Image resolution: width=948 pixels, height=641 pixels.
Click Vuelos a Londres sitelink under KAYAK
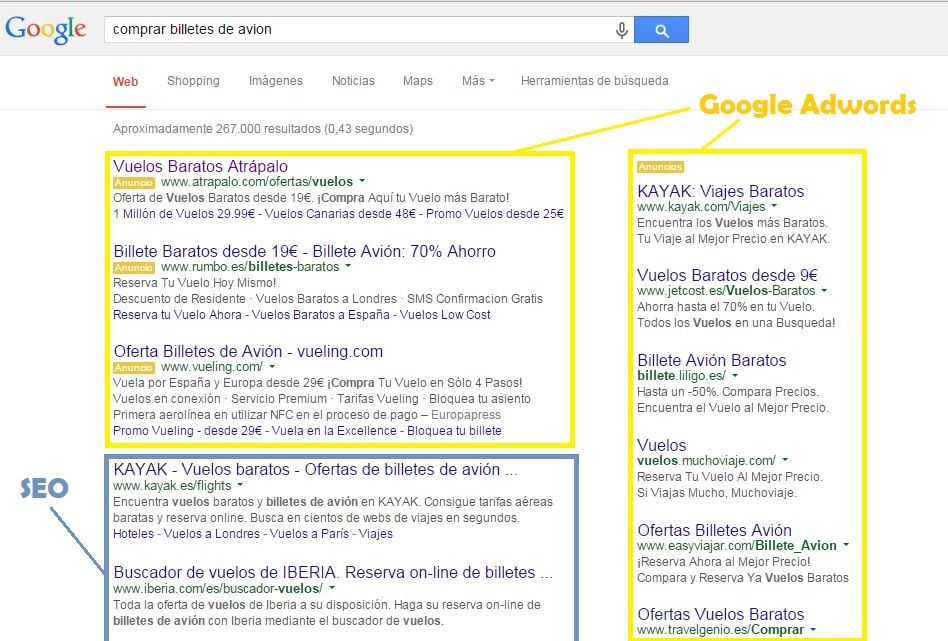click(212, 534)
